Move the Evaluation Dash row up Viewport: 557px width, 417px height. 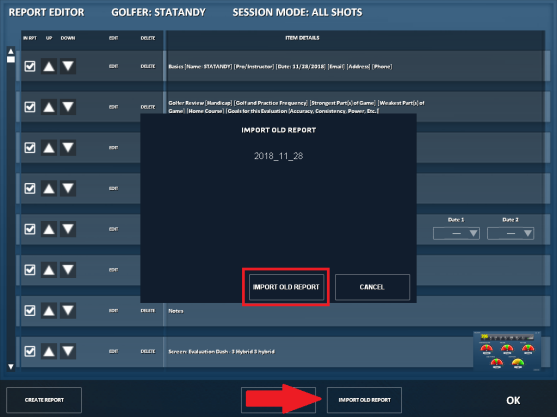coord(49,351)
